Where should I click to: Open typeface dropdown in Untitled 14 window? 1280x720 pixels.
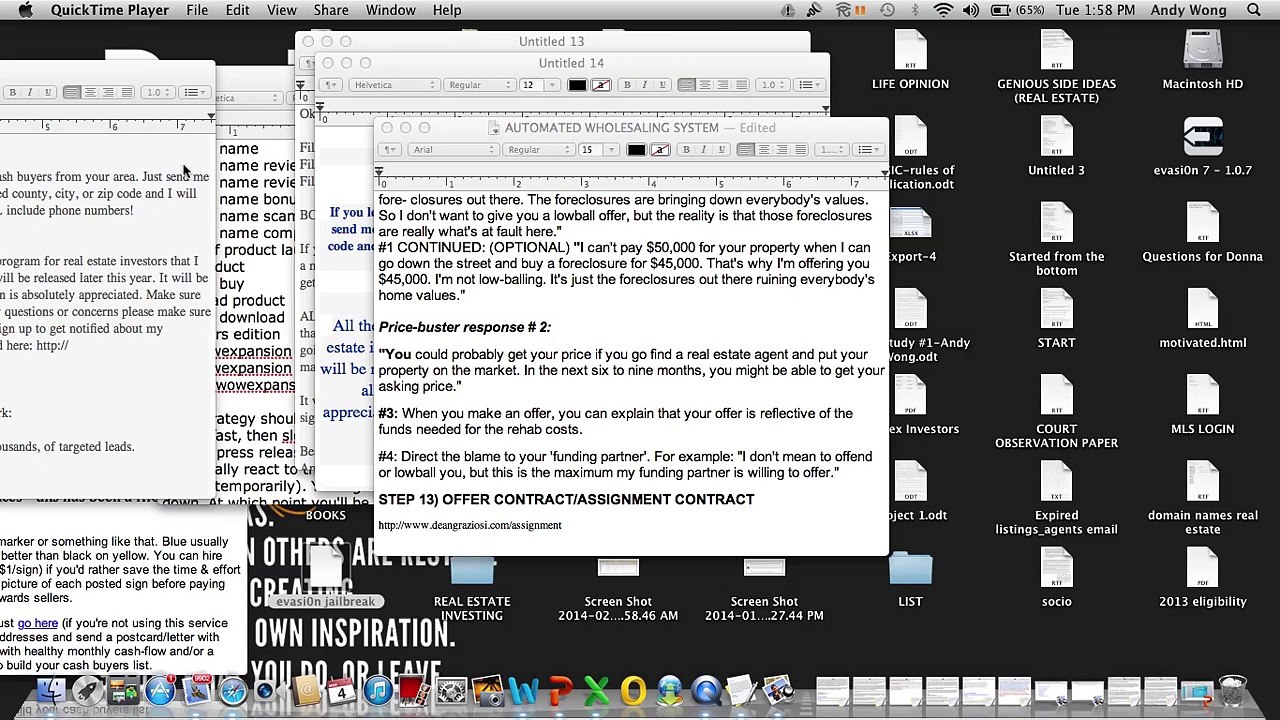coord(479,85)
